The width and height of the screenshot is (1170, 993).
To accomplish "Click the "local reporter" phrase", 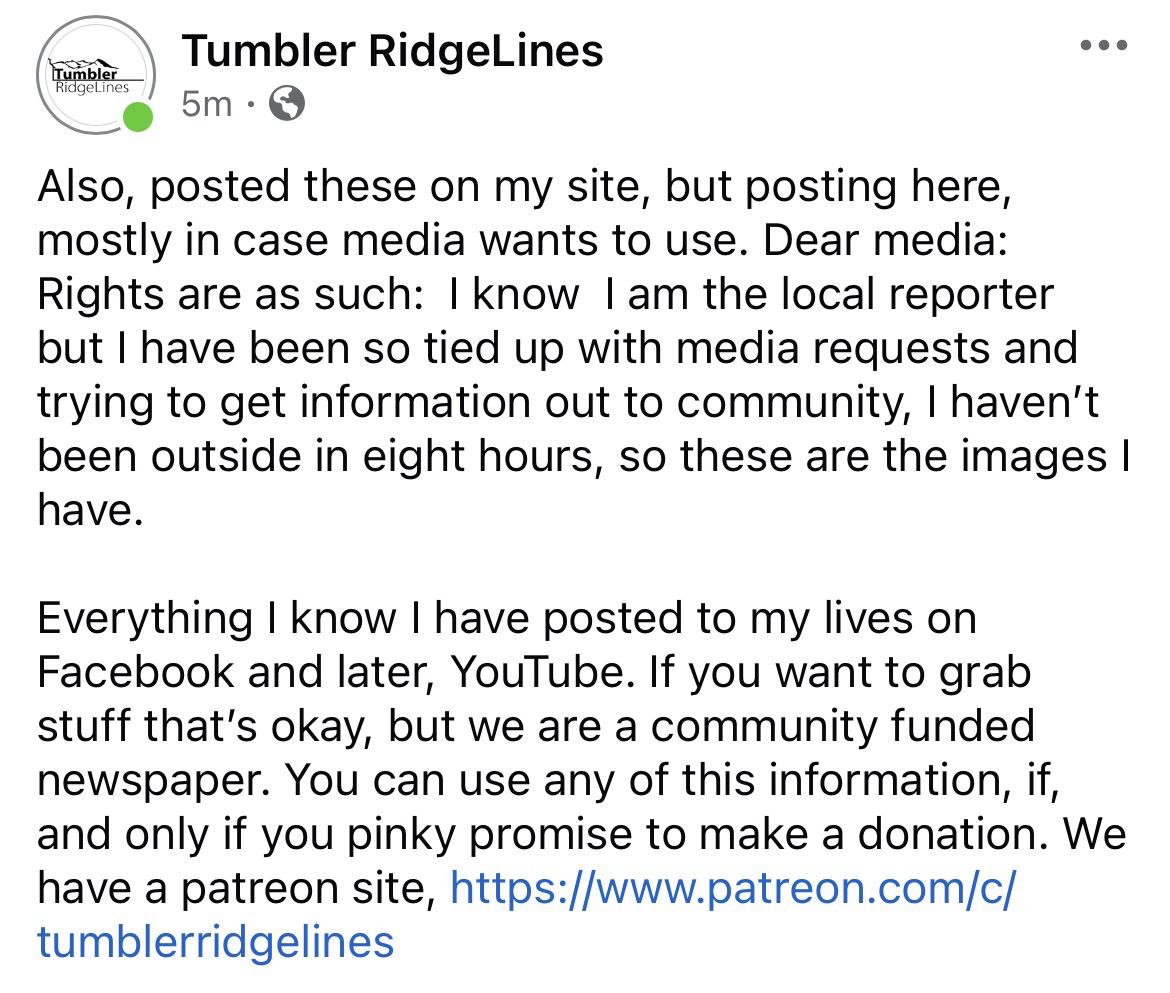I will coord(921,294).
